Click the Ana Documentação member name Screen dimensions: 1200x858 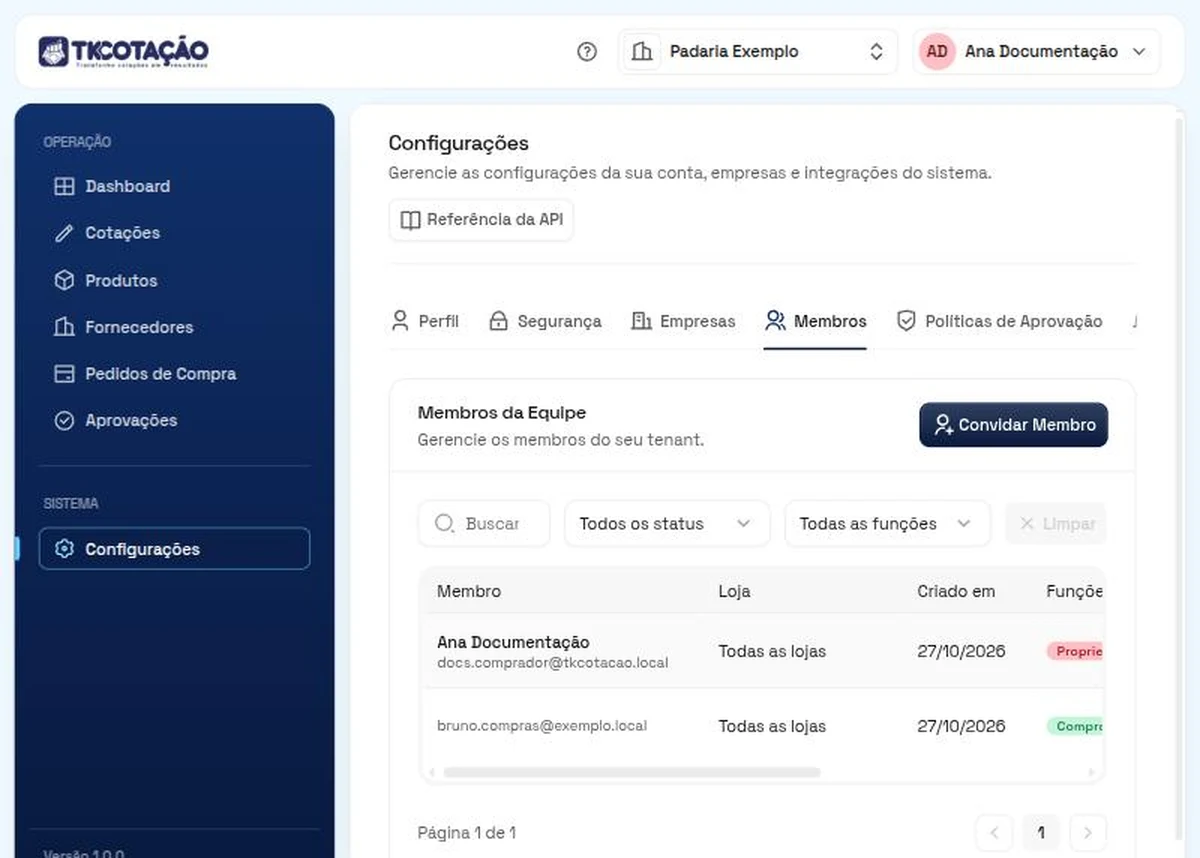click(513, 642)
